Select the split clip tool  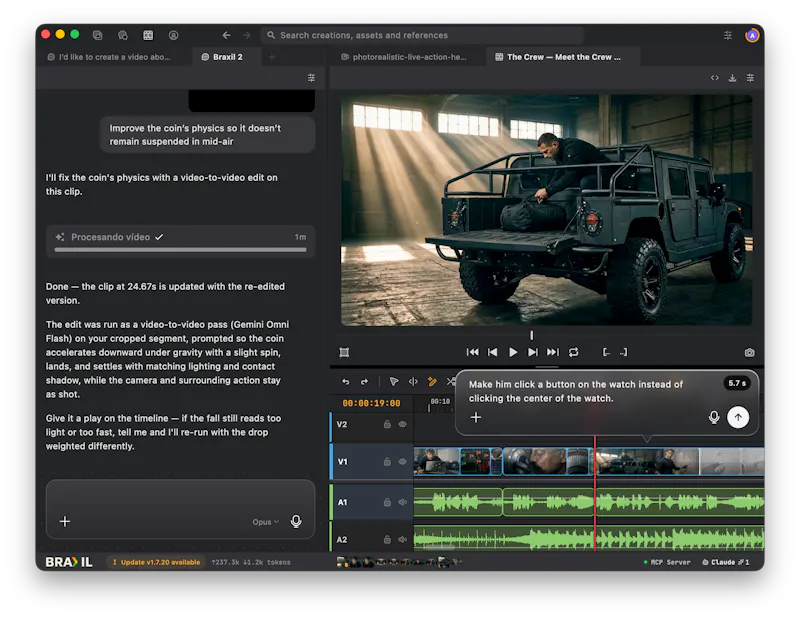tap(413, 381)
